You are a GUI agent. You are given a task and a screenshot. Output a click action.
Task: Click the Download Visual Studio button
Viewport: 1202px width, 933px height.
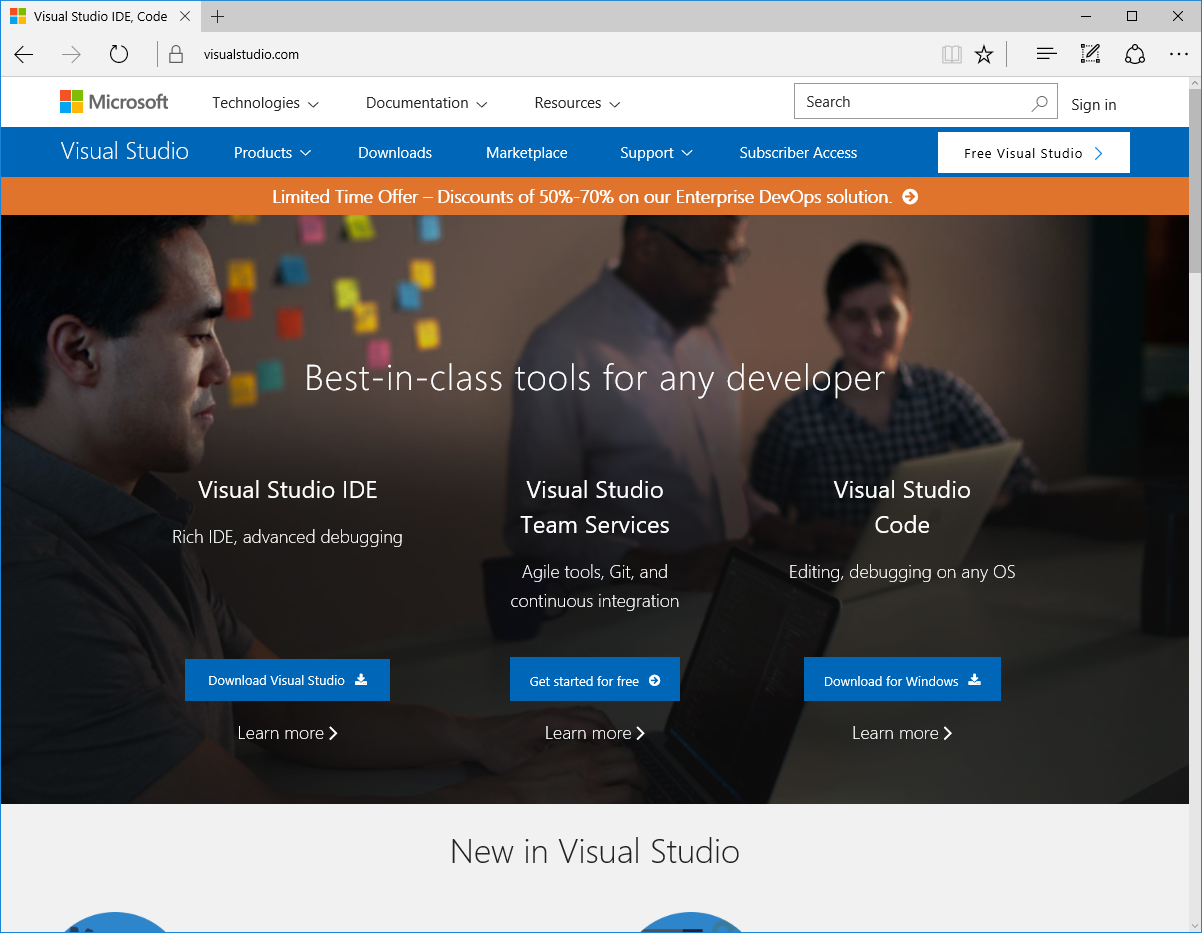287,680
